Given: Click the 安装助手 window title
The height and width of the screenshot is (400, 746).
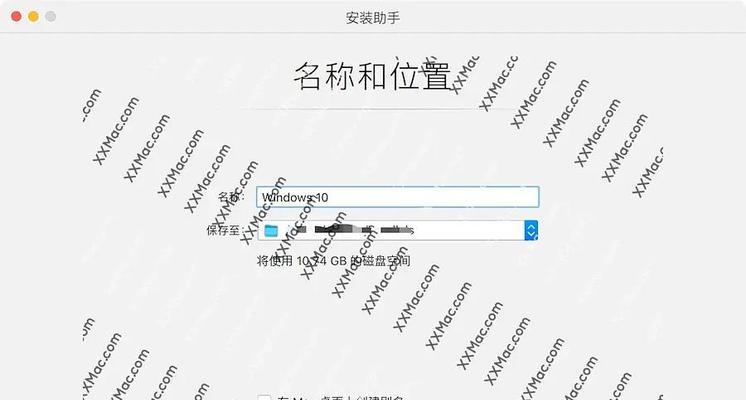Looking at the screenshot, I should pyautogui.click(x=373, y=18).
